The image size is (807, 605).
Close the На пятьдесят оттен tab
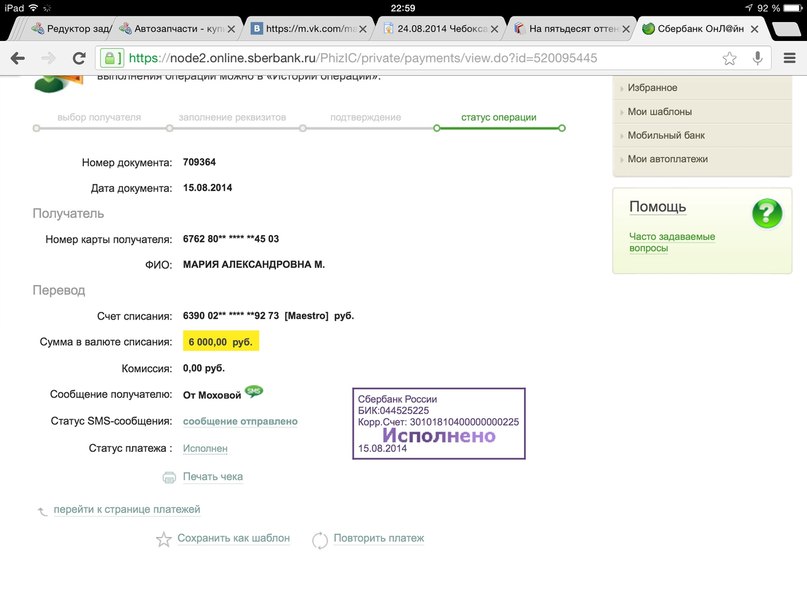pos(626,29)
